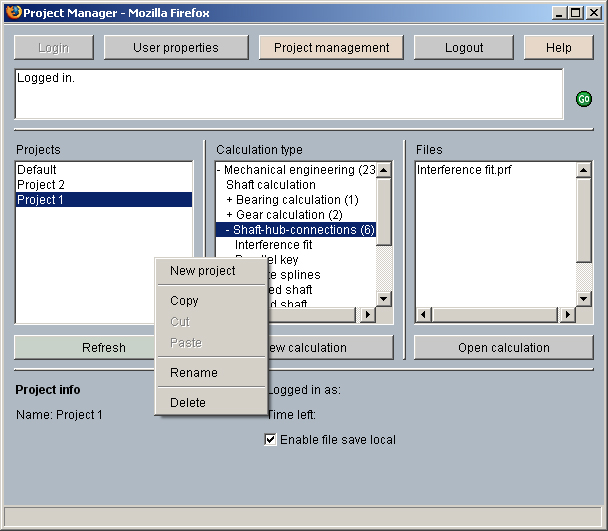608x531 pixels.
Task: Click the Open calculation button
Action: click(x=503, y=348)
